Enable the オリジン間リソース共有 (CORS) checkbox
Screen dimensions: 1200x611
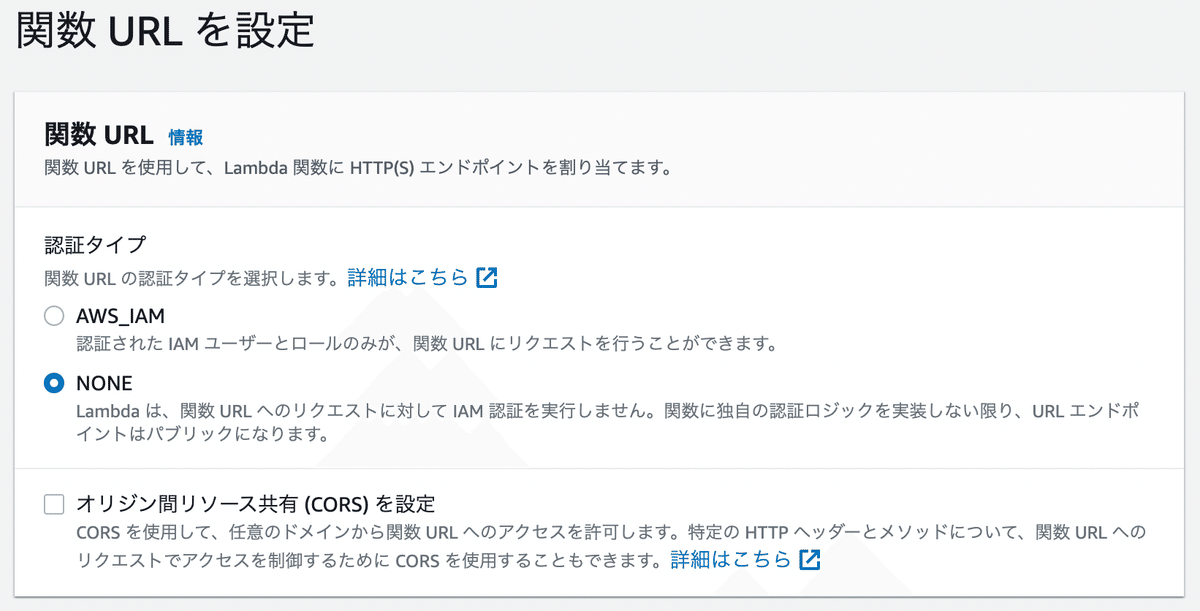coord(54,503)
